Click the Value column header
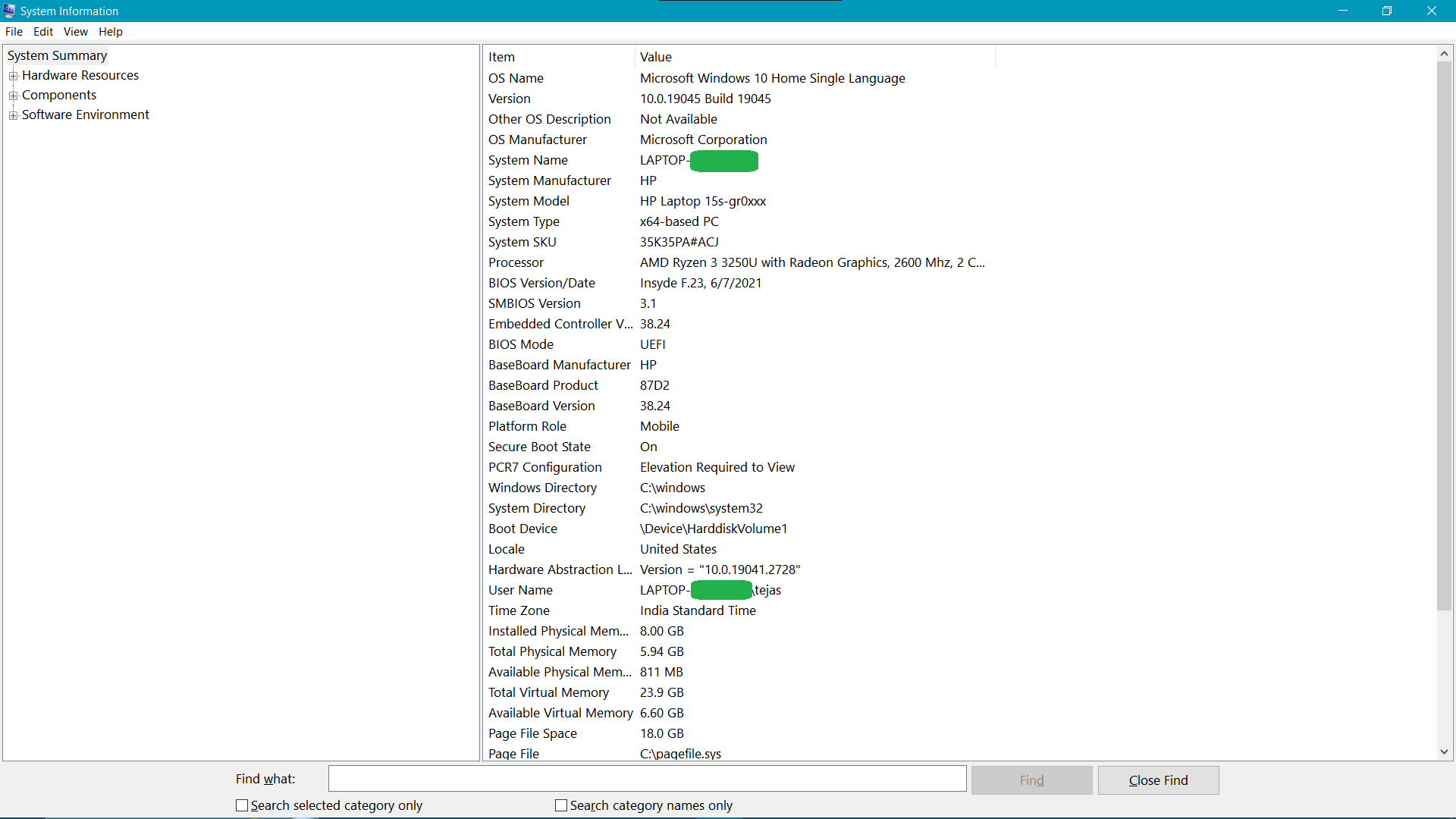The image size is (1456, 819). pyautogui.click(x=814, y=57)
